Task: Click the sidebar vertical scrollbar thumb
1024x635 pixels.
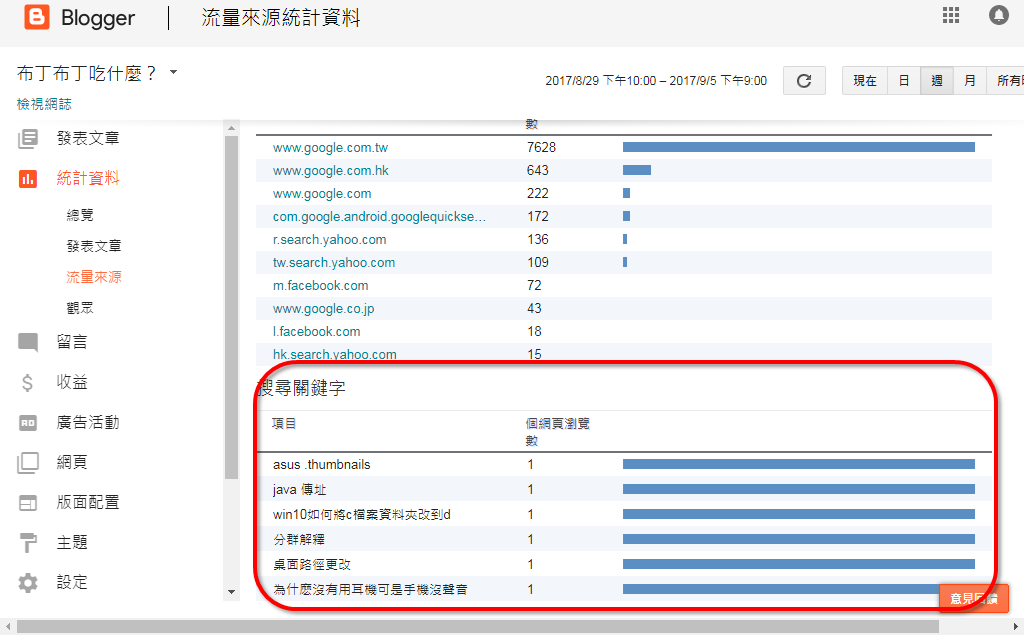Action: tap(231, 307)
